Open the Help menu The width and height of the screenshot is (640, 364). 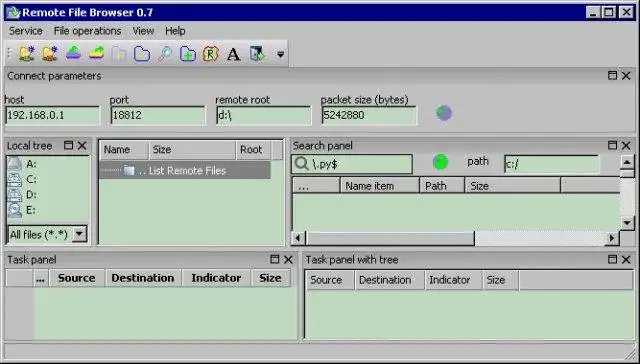click(x=175, y=31)
